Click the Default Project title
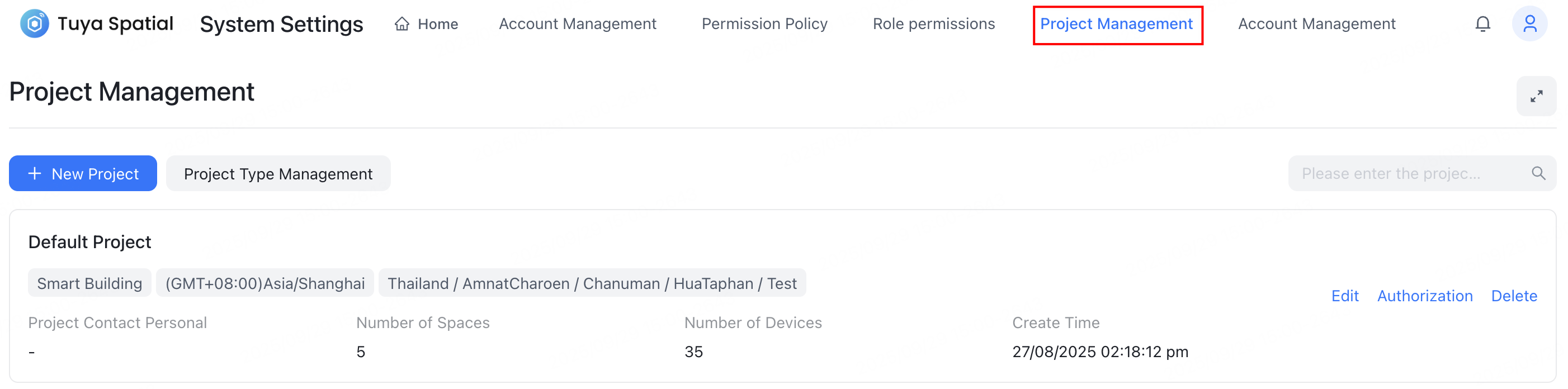1568x389 pixels. click(x=89, y=243)
